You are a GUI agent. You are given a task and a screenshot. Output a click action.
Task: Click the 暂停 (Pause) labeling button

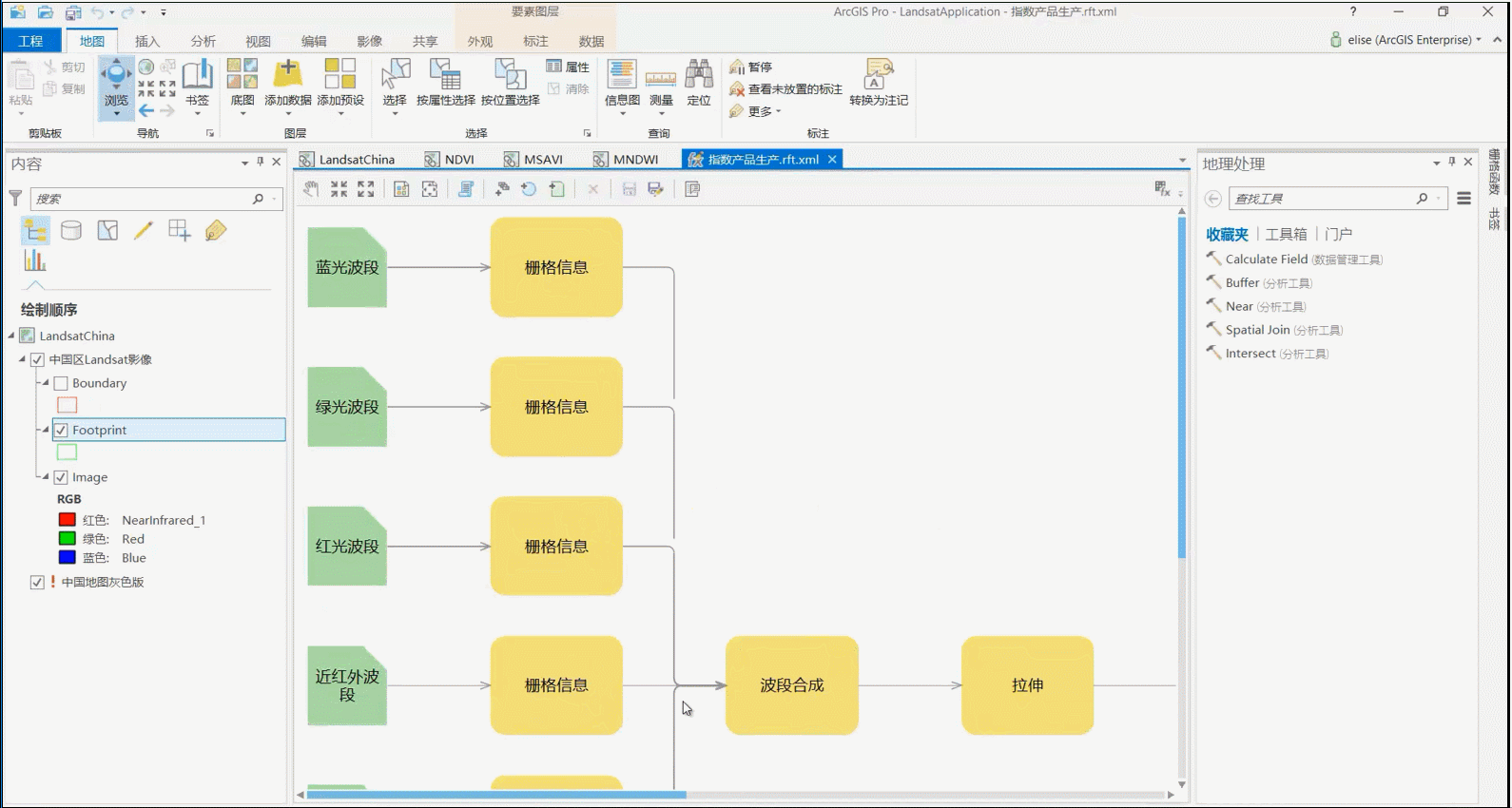[x=751, y=67]
